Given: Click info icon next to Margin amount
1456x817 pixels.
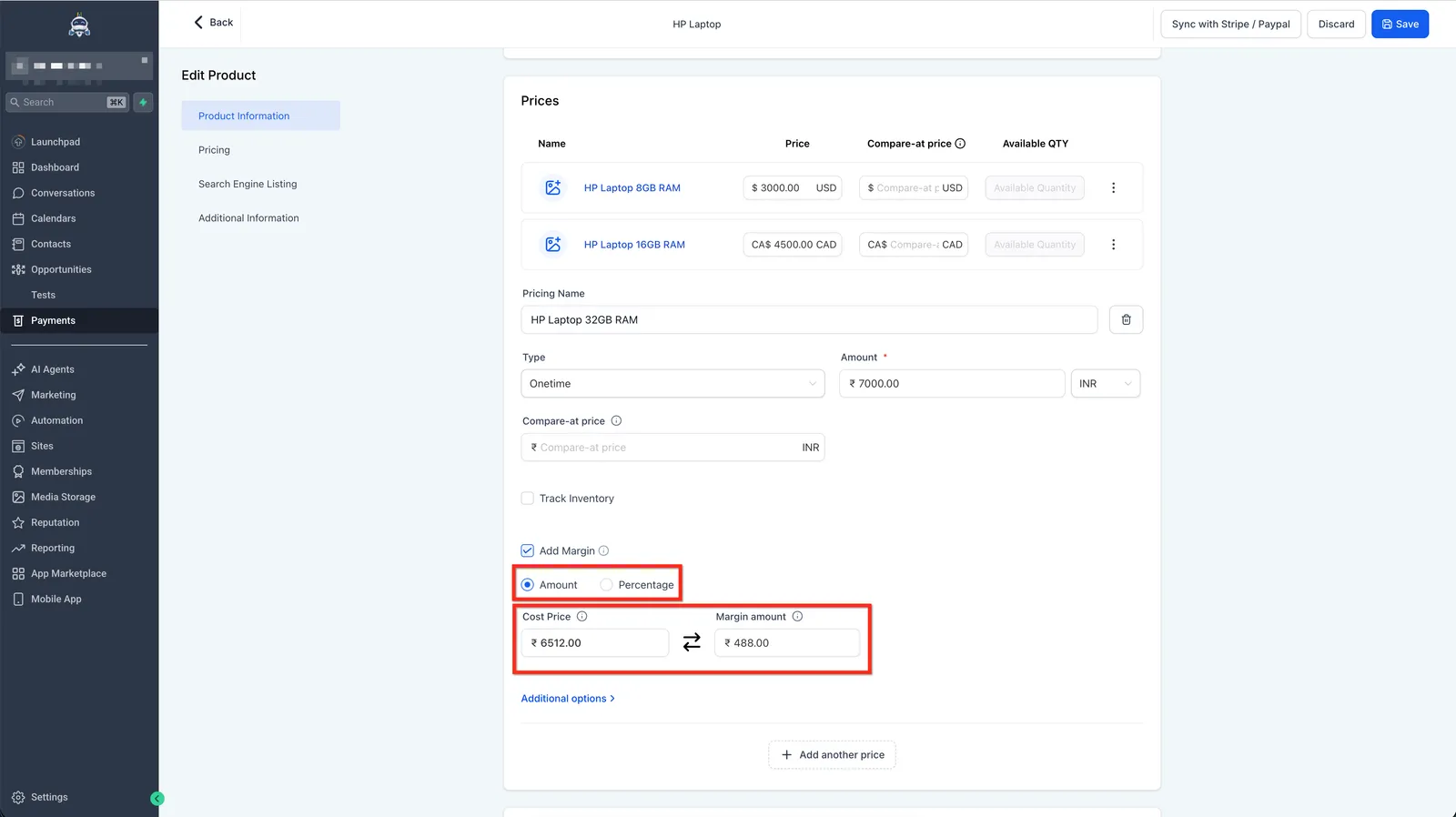Looking at the screenshot, I should coord(797,616).
